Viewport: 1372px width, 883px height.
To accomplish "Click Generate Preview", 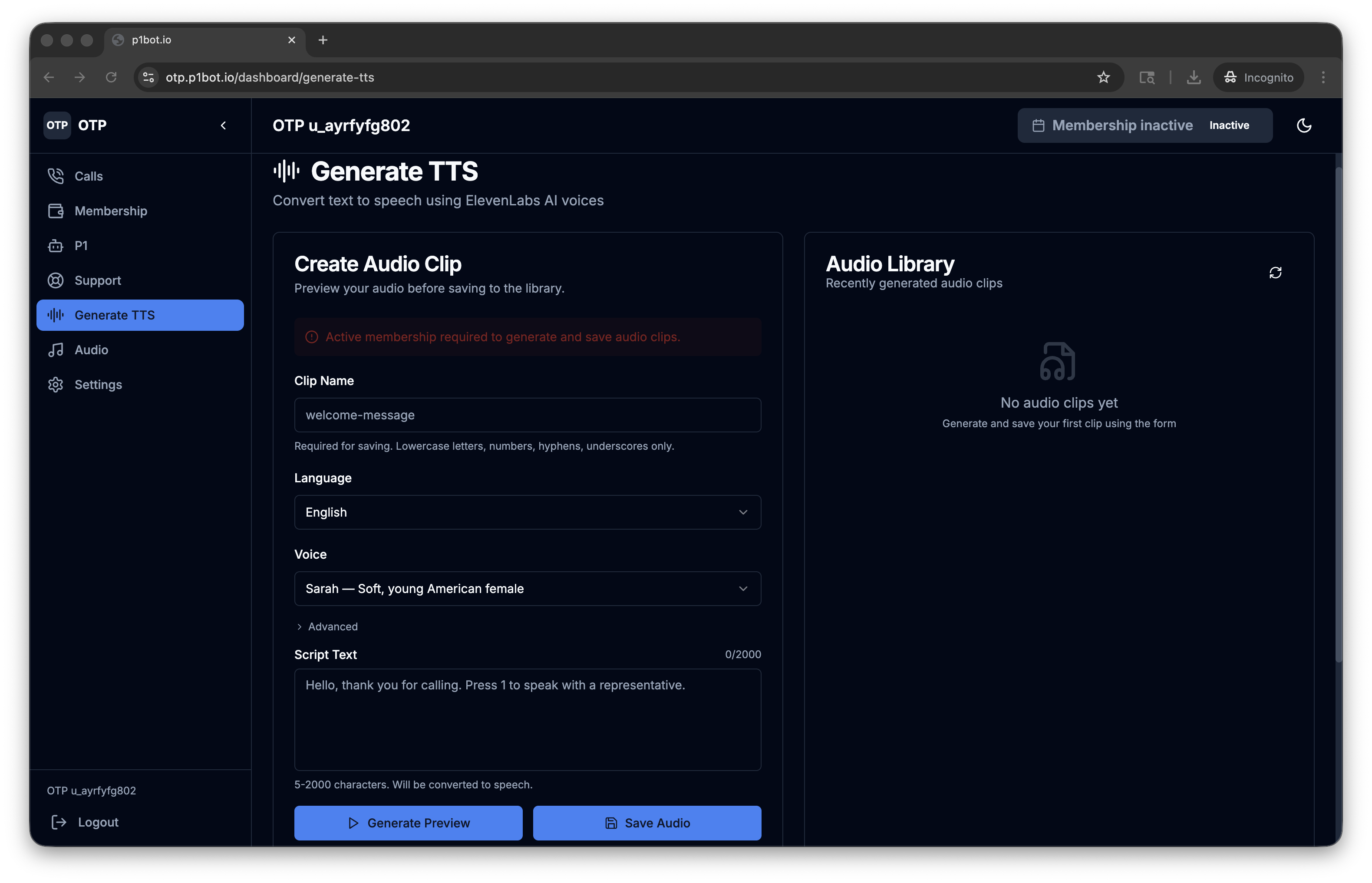I will pyautogui.click(x=408, y=823).
